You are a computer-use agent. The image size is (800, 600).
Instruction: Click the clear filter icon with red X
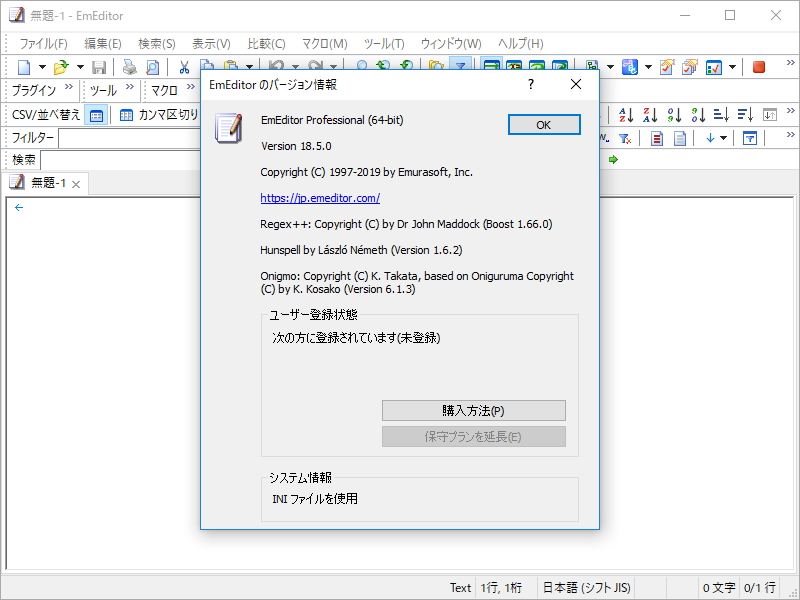pyautogui.click(x=624, y=139)
